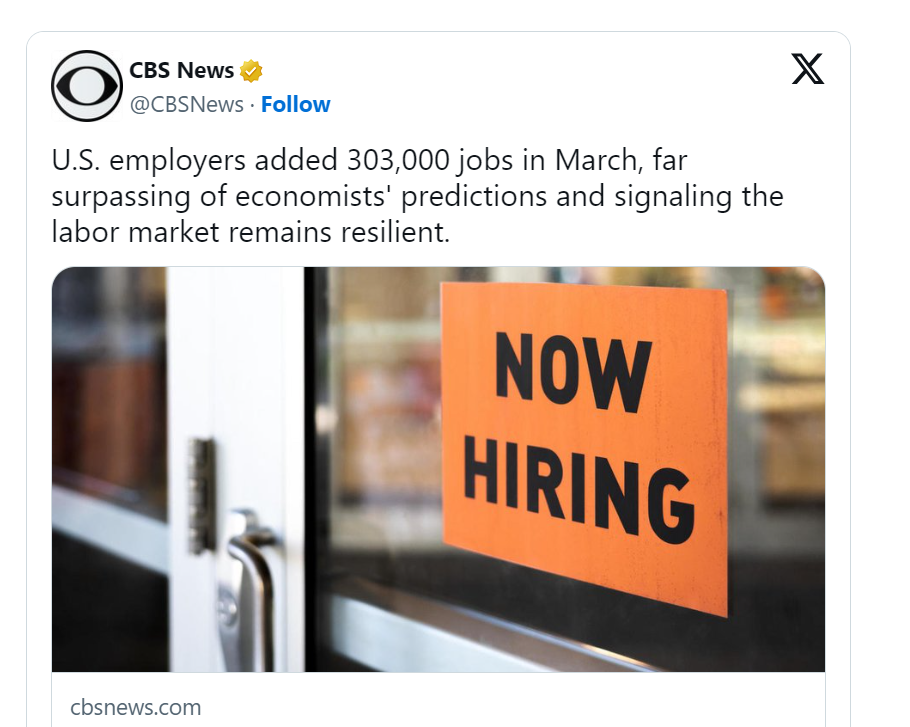Image resolution: width=910 pixels, height=727 pixels.
Task: Click U.S. at start of tweet
Action: tap(76, 160)
